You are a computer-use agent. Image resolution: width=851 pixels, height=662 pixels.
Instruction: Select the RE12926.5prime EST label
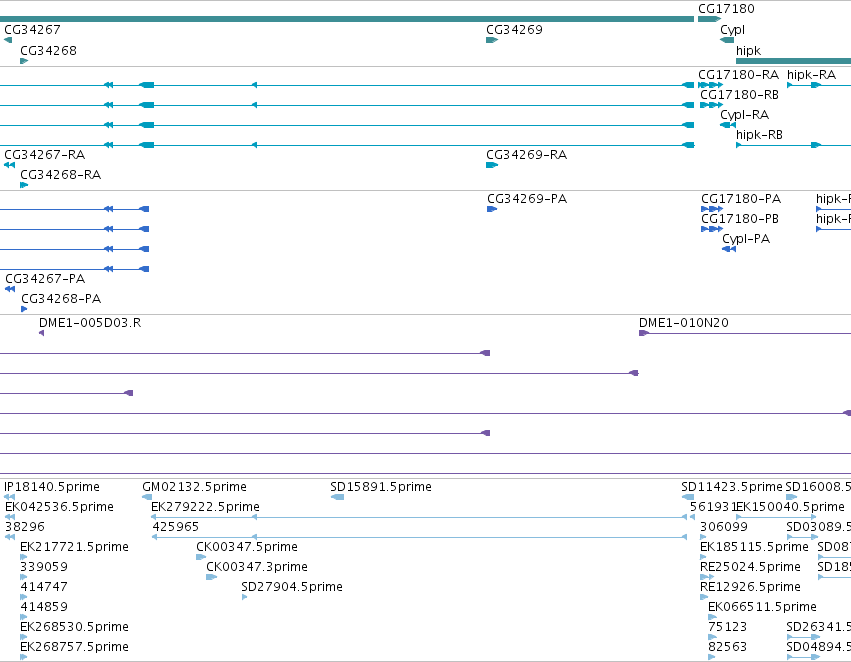(x=751, y=587)
